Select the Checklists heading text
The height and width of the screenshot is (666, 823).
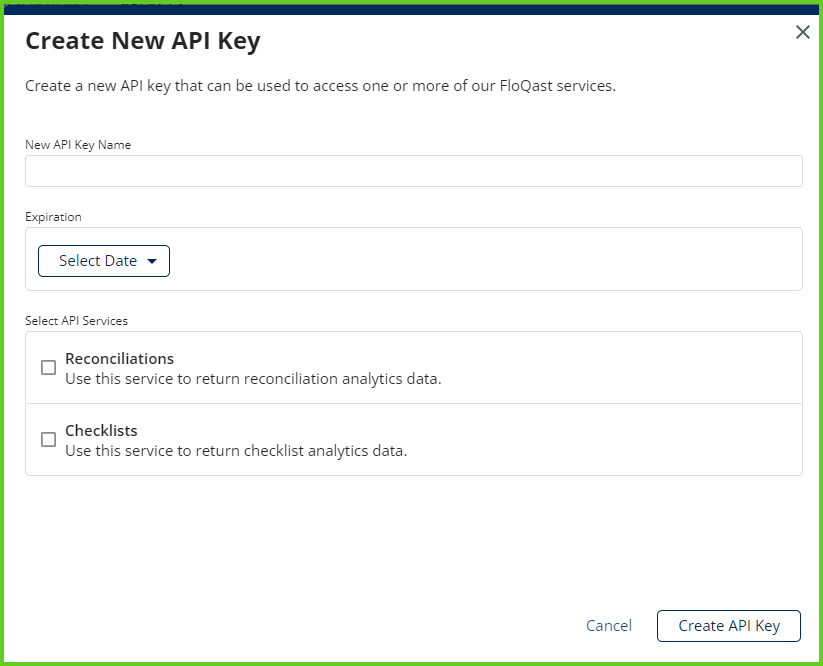point(101,430)
